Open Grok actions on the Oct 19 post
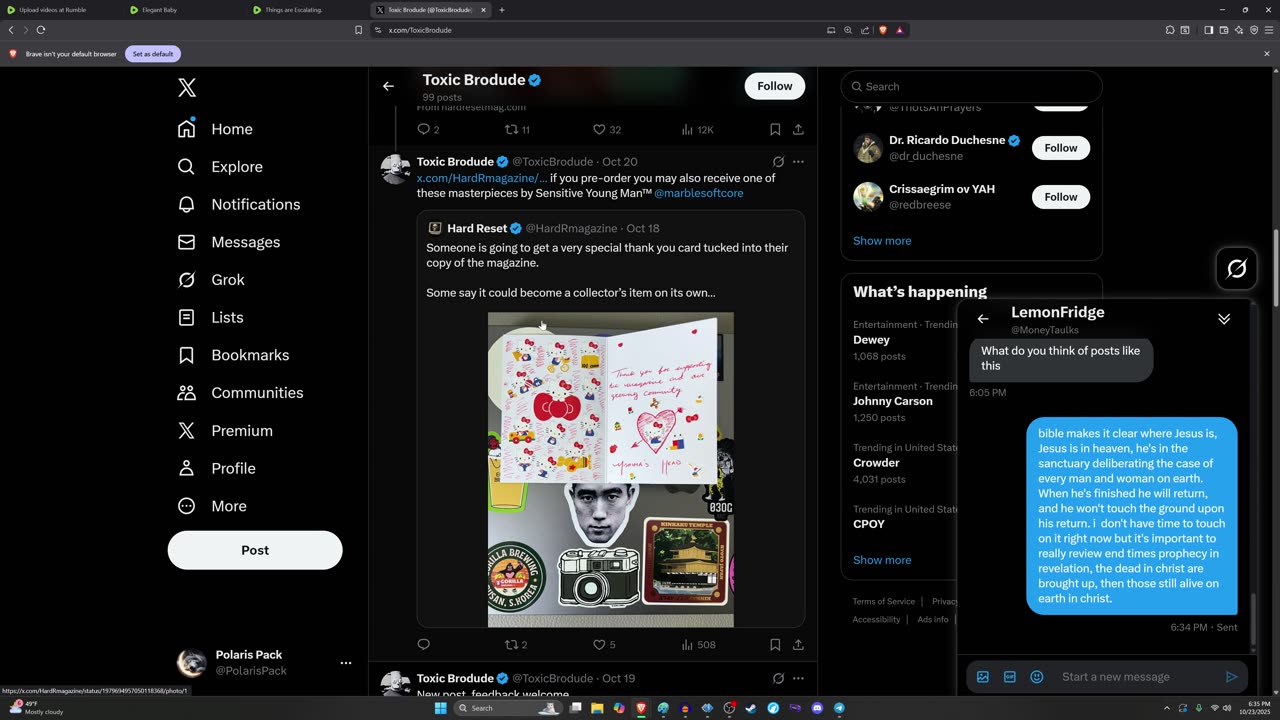This screenshot has width=1280, height=720. tap(778, 678)
